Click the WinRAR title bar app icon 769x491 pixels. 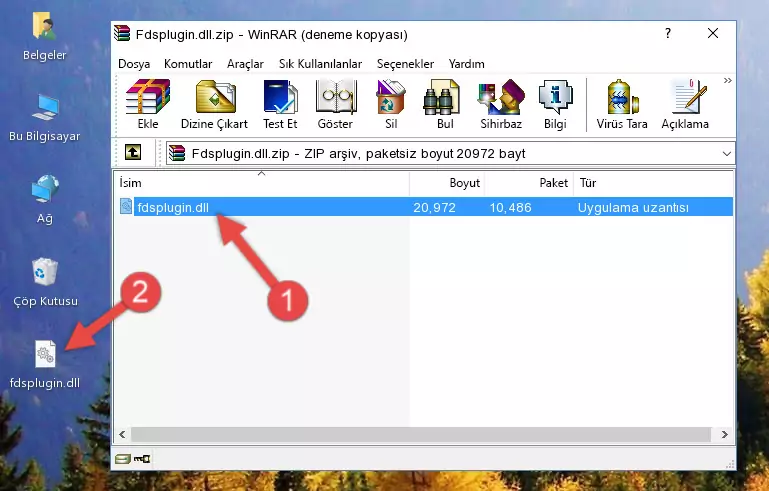point(122,33)
